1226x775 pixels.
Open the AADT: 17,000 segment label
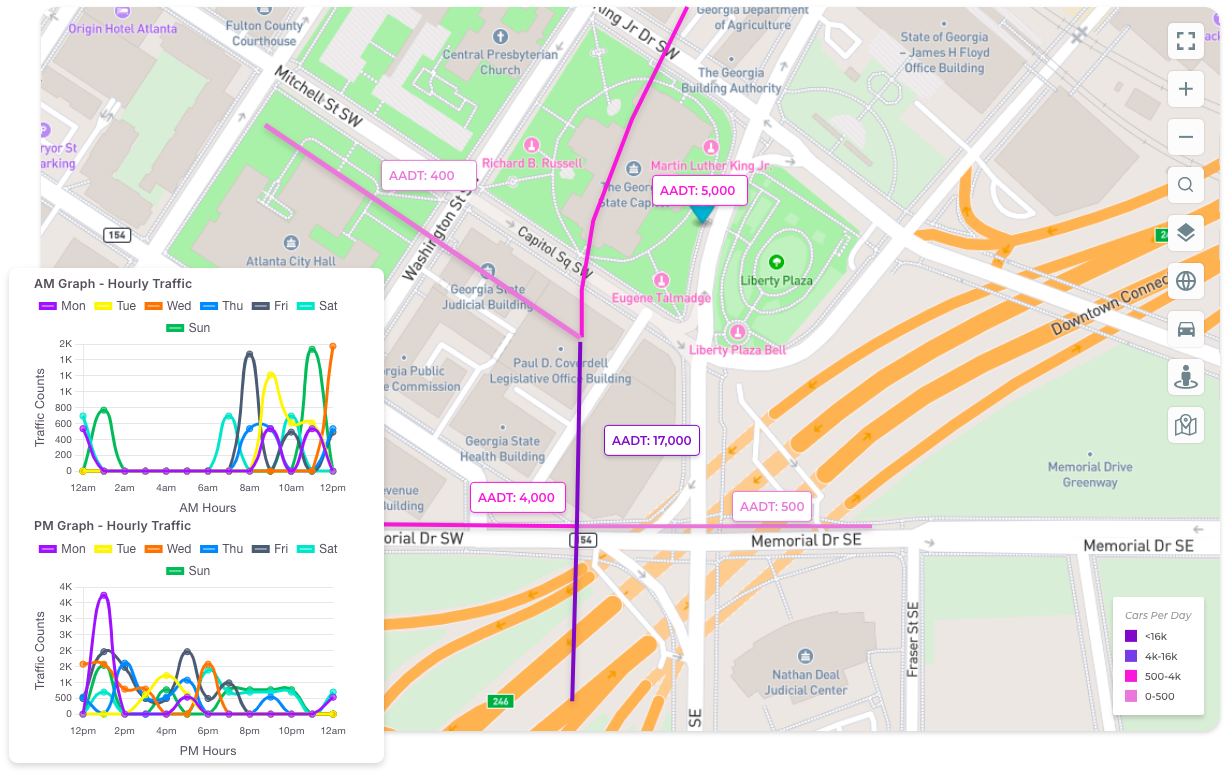pos(652,440)
